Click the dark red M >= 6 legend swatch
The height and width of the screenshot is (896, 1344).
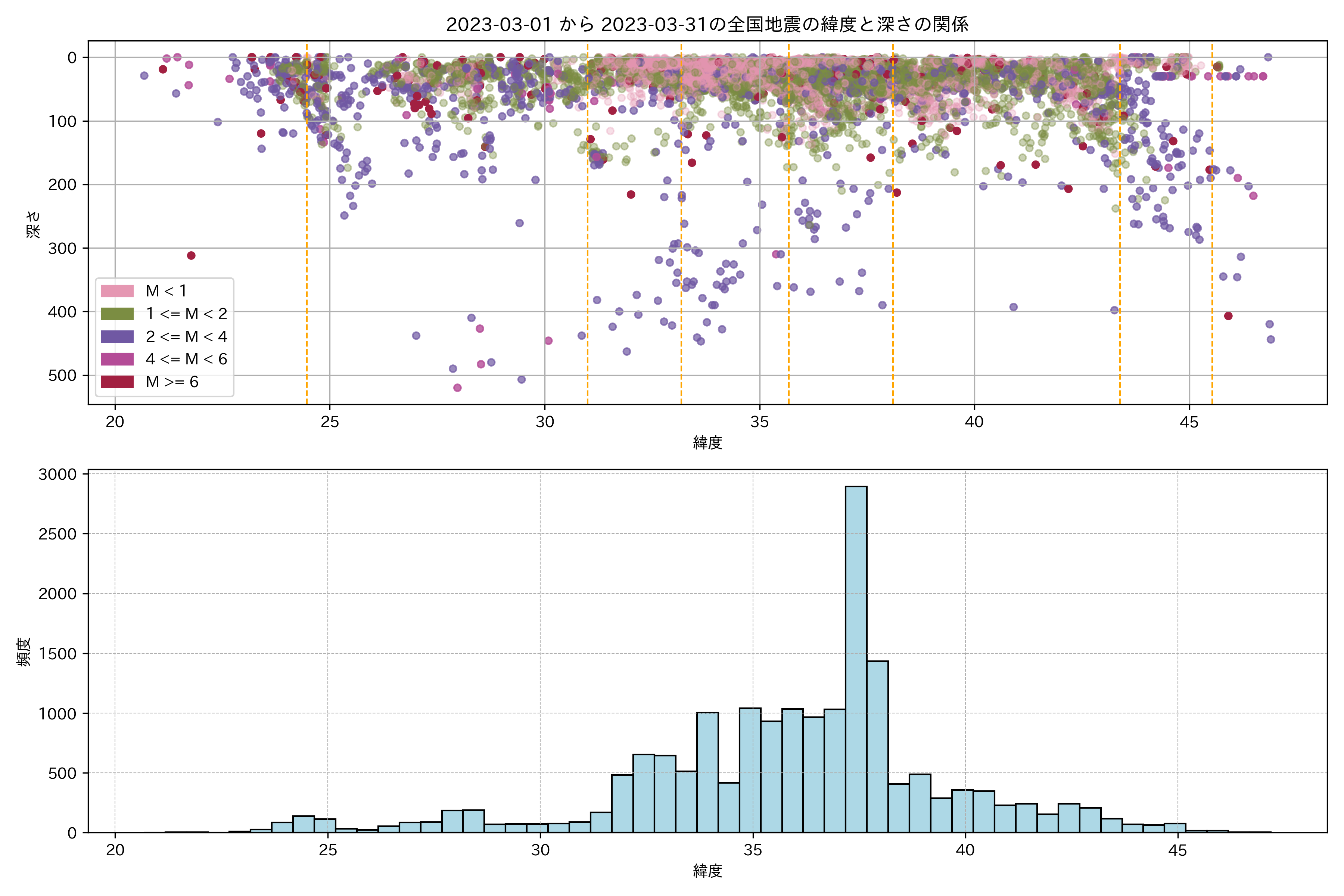point(117,382)
